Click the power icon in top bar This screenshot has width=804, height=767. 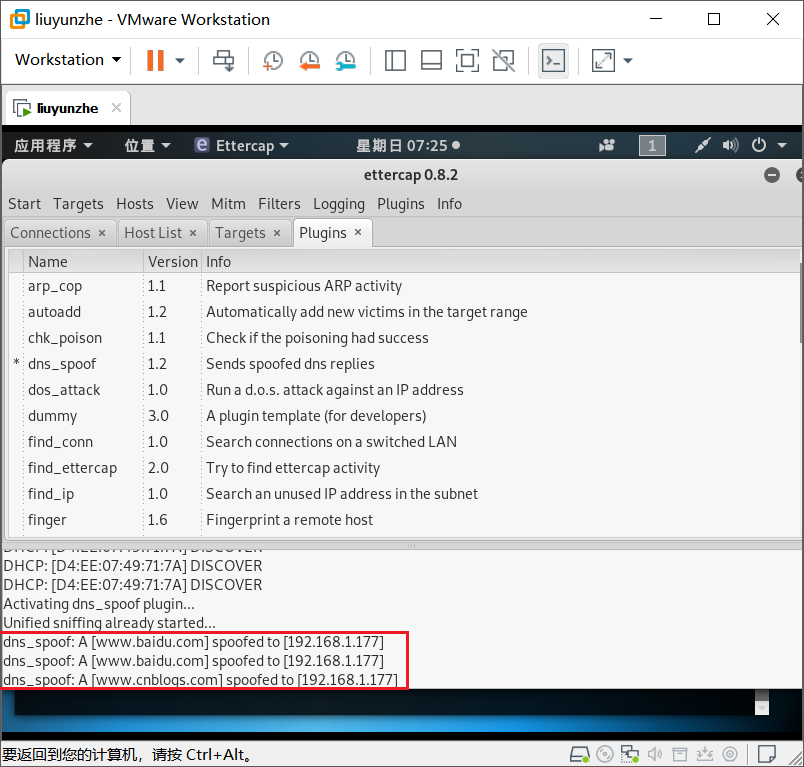pyautogui.click(x=759, y=146)
